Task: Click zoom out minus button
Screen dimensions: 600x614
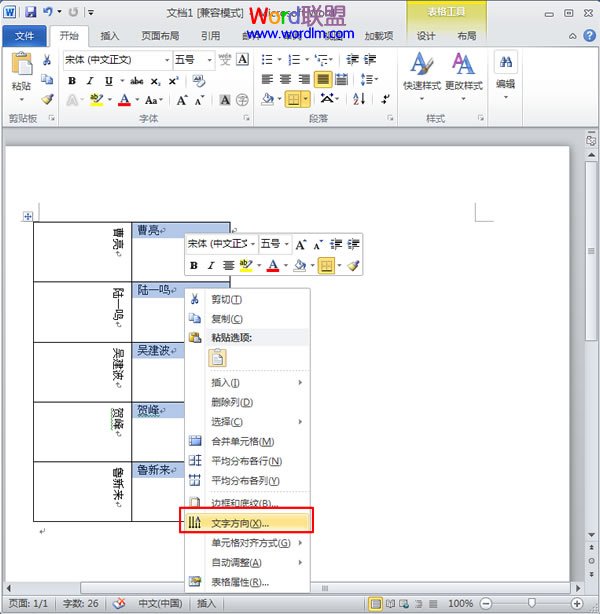Action: click(486, 603)
